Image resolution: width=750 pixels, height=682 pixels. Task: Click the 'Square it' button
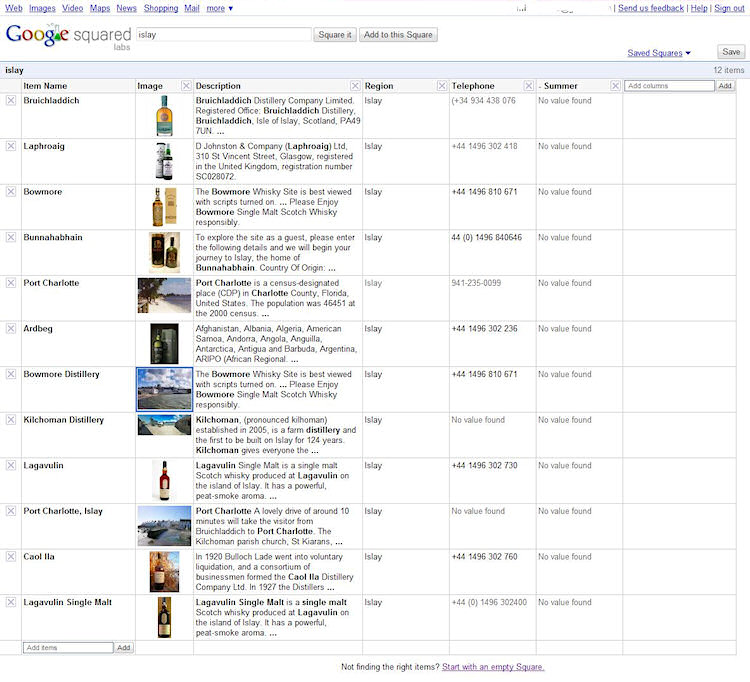[x=335, y=35]
